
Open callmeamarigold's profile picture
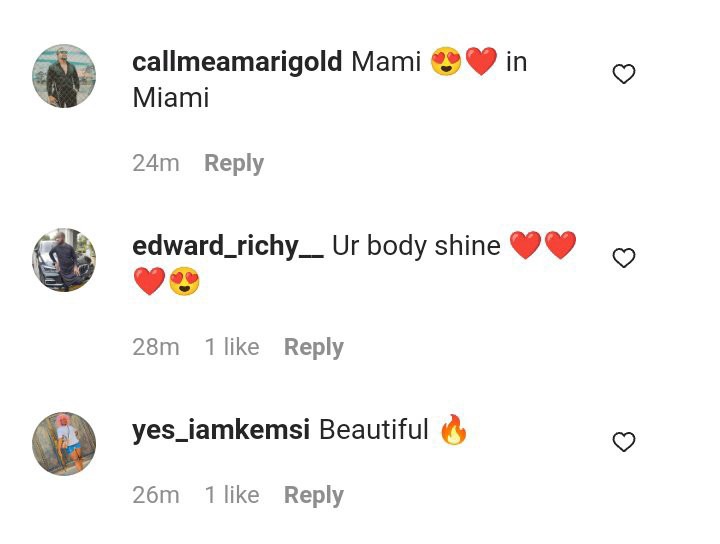point(64,76)
